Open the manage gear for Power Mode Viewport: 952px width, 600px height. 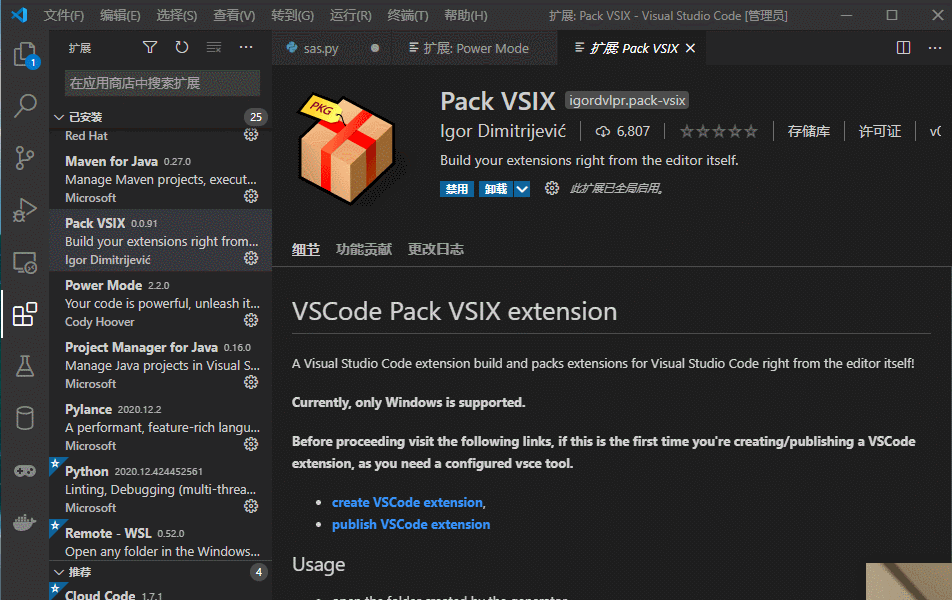251,320
